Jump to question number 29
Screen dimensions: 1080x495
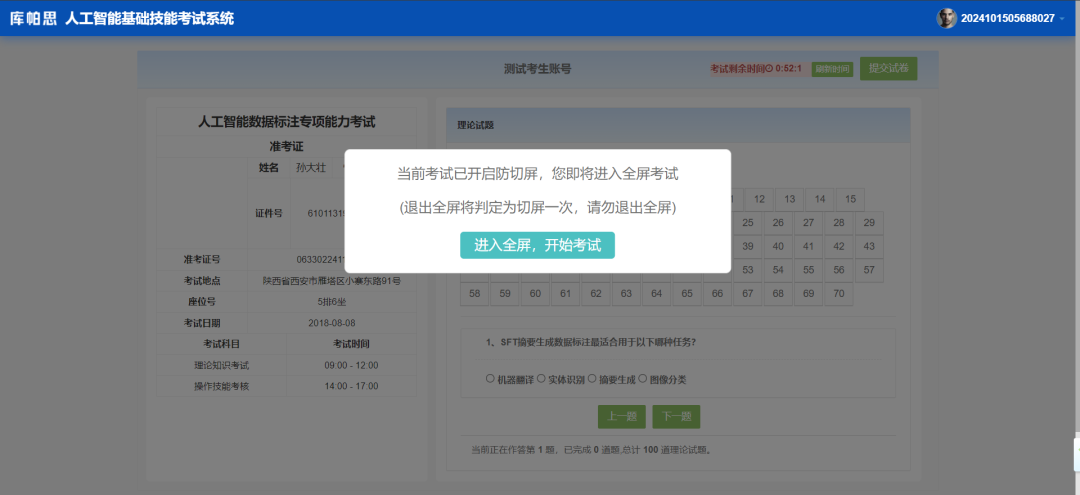click(869, 223)
